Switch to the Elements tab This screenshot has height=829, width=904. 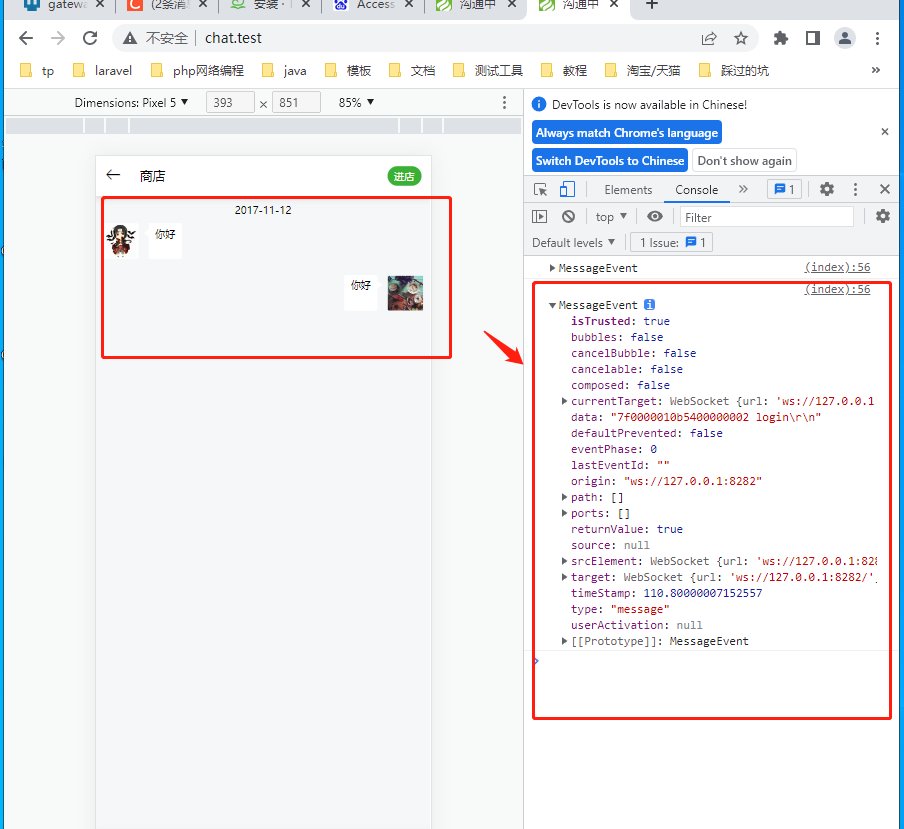(x=628, y=189)
